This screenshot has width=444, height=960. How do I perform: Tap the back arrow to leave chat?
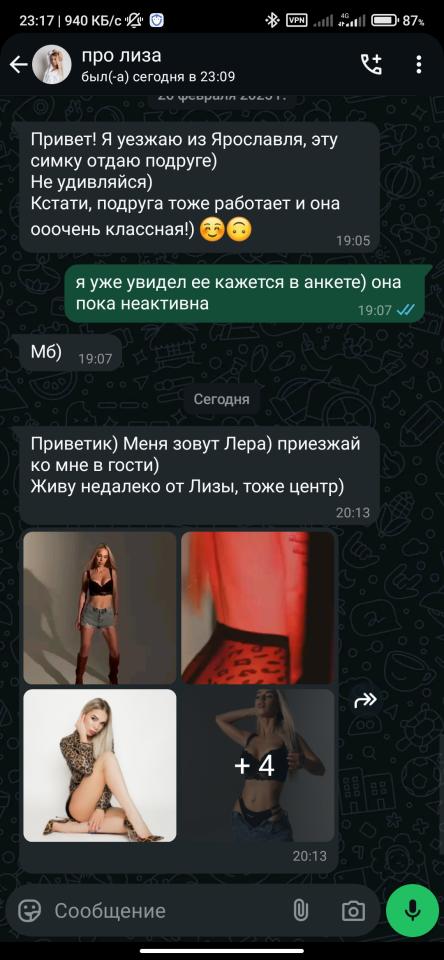(18, 65)
